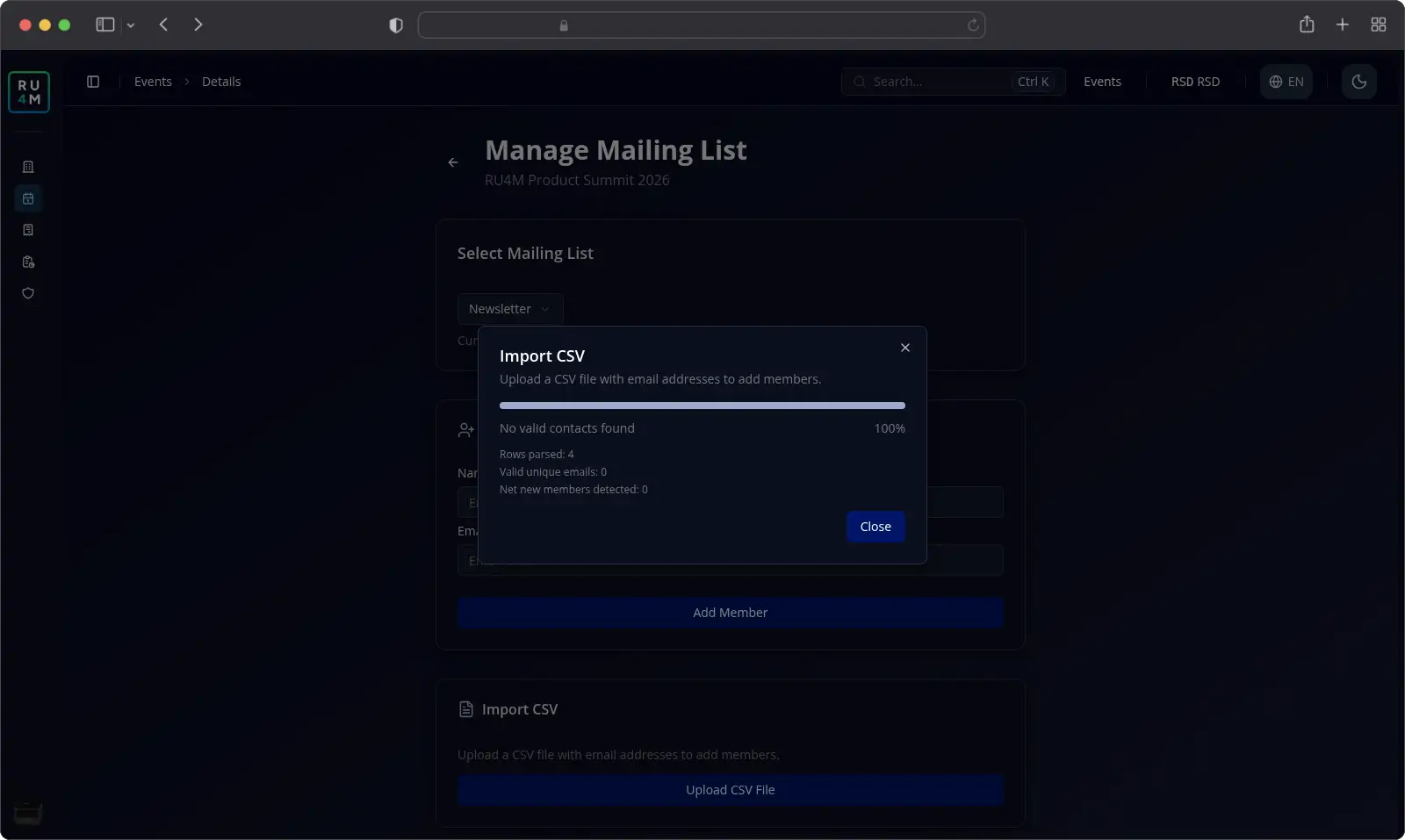Viewport: 1405px width, 840px height.
Task: Click the blue Close button
Action: tap(875, 527)
